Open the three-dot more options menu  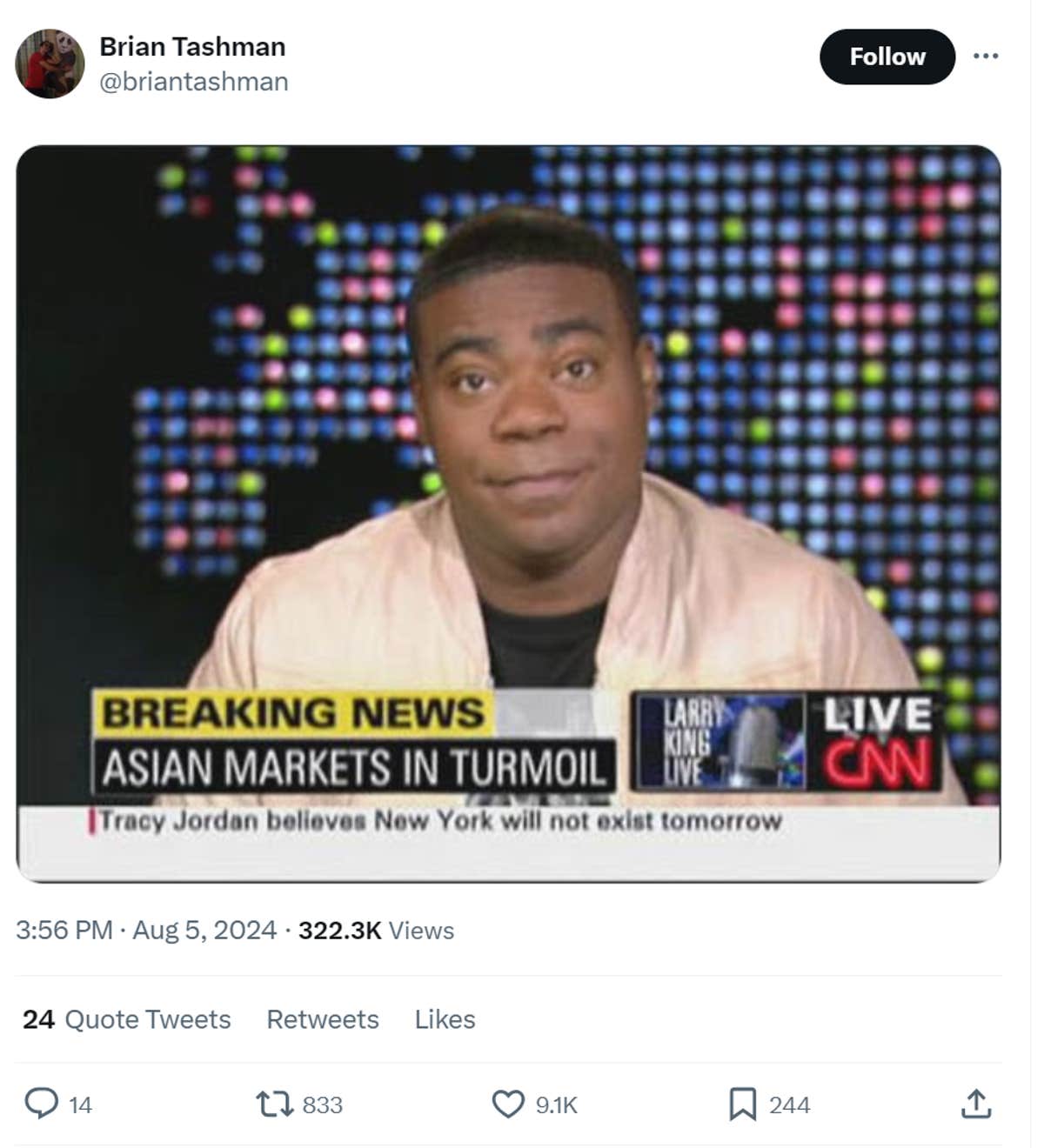click(x=986, y=56)
